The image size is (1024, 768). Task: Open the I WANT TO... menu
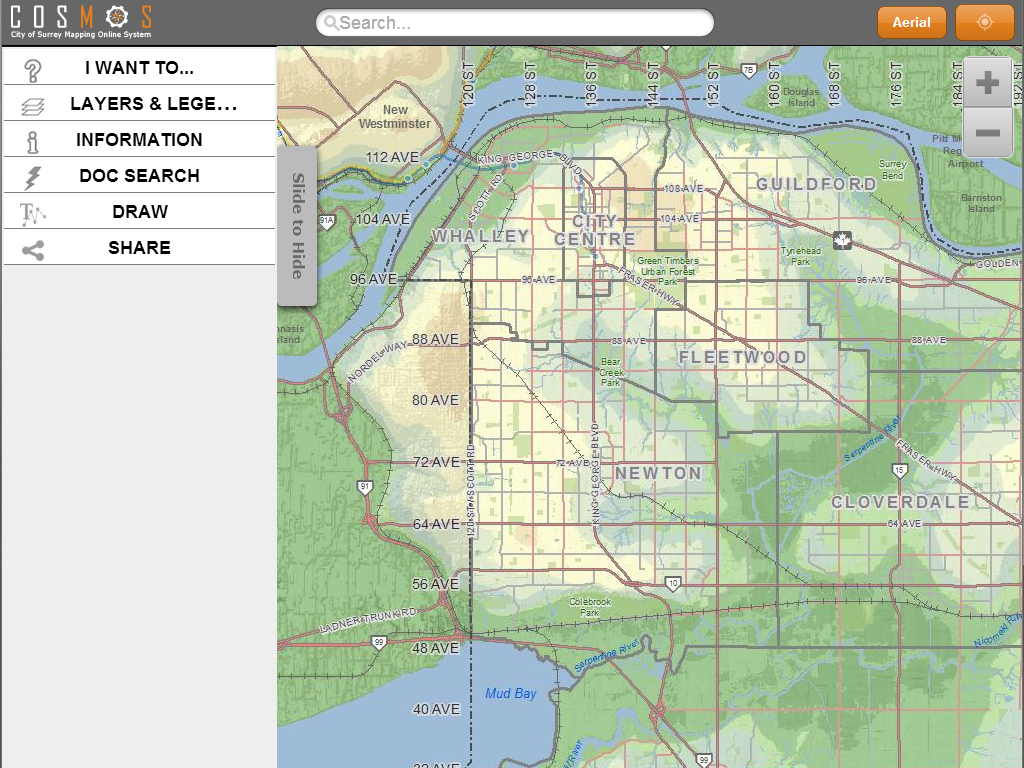click(x=139, y=68)
